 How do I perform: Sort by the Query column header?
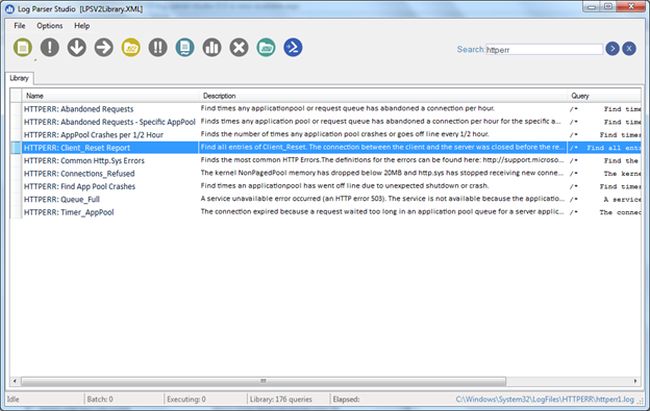604,96
